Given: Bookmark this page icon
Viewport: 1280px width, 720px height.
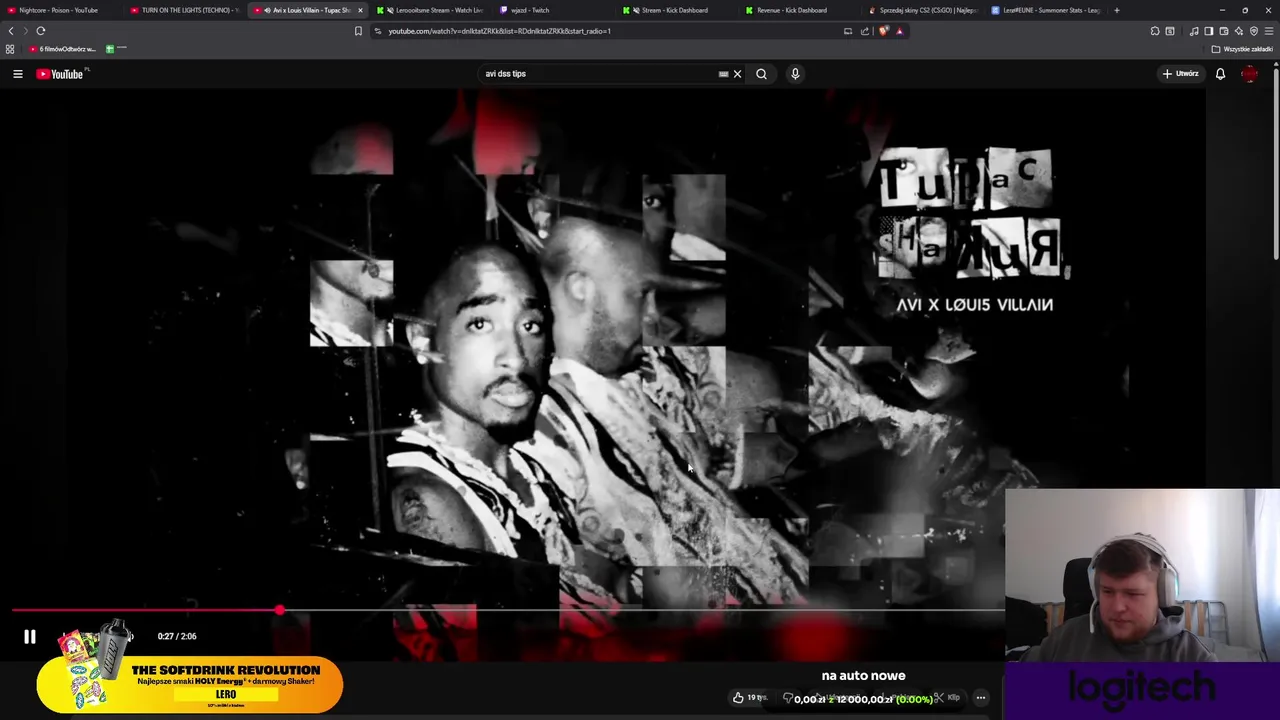Looking at the screenshot, I should click(x=358, y=31).
